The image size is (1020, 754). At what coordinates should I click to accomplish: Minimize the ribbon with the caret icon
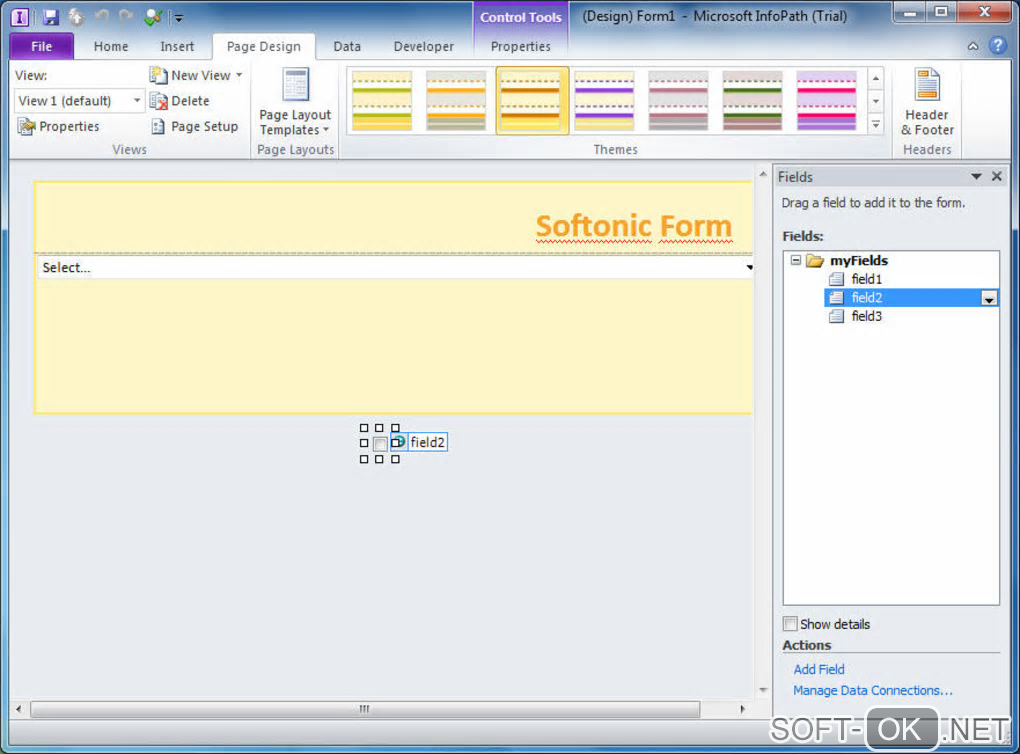(973, 46)
